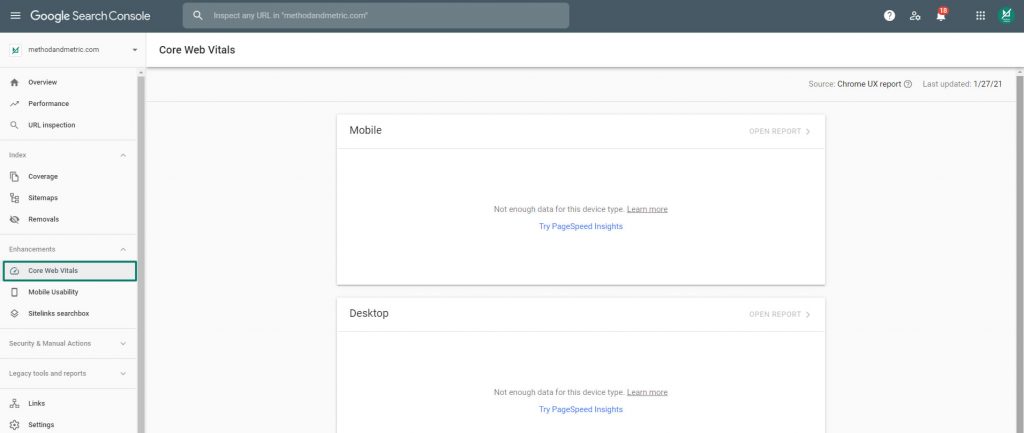Collapse the Enhancements section
This screenshot has height=433, width=1024.
click(123, 249)
